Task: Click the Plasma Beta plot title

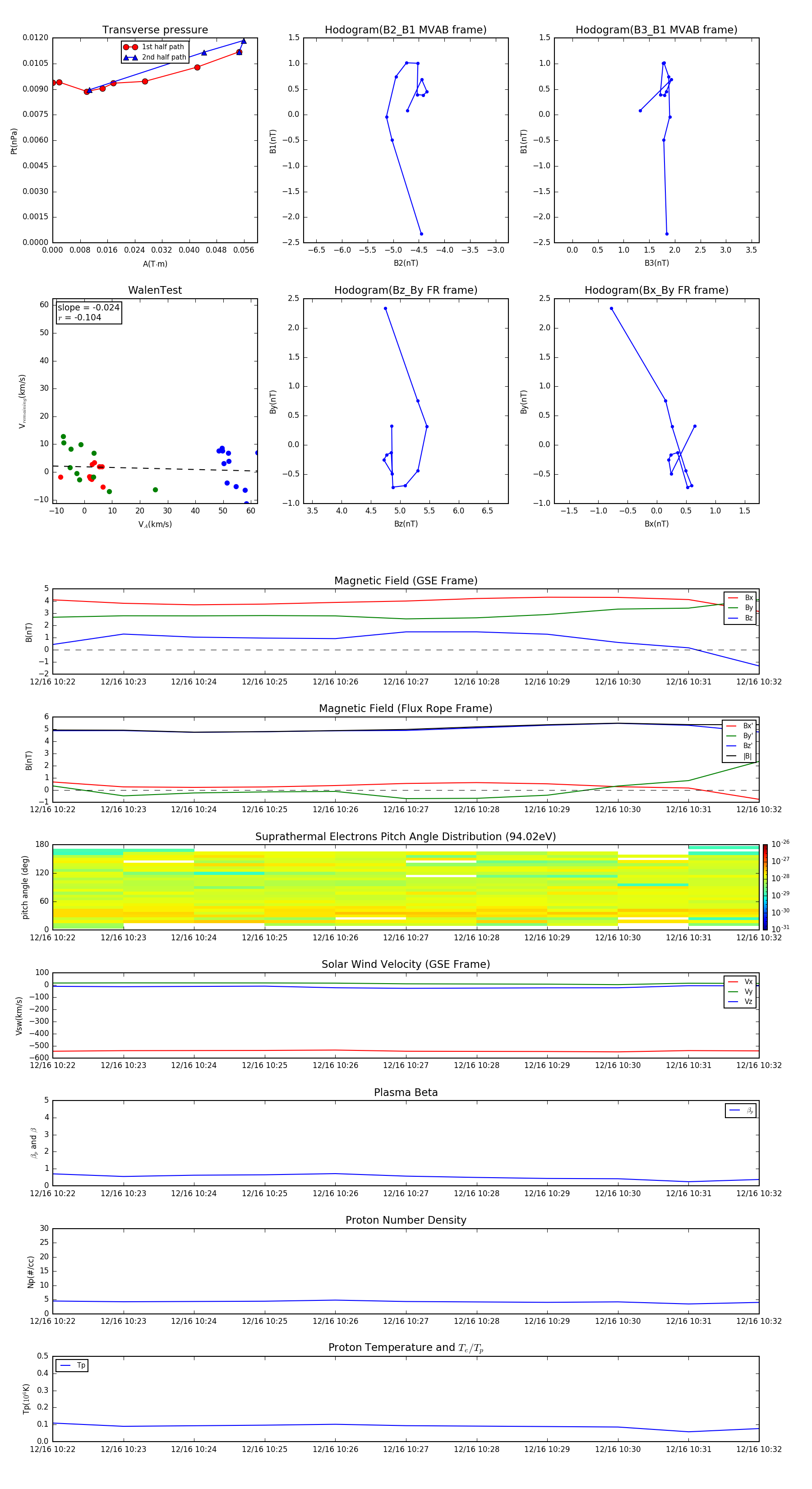Action: point(406,1092)
